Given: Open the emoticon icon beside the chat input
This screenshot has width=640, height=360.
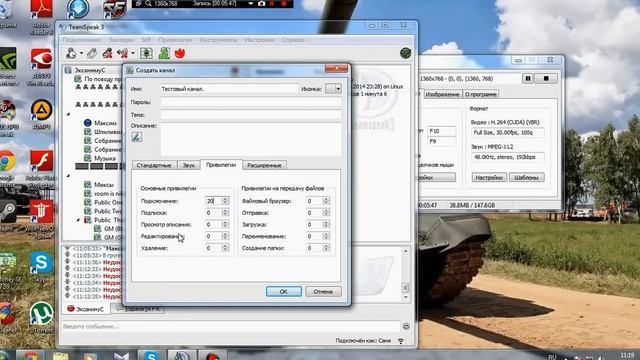Looking at the screenshot, I should [x=406, y=326].
